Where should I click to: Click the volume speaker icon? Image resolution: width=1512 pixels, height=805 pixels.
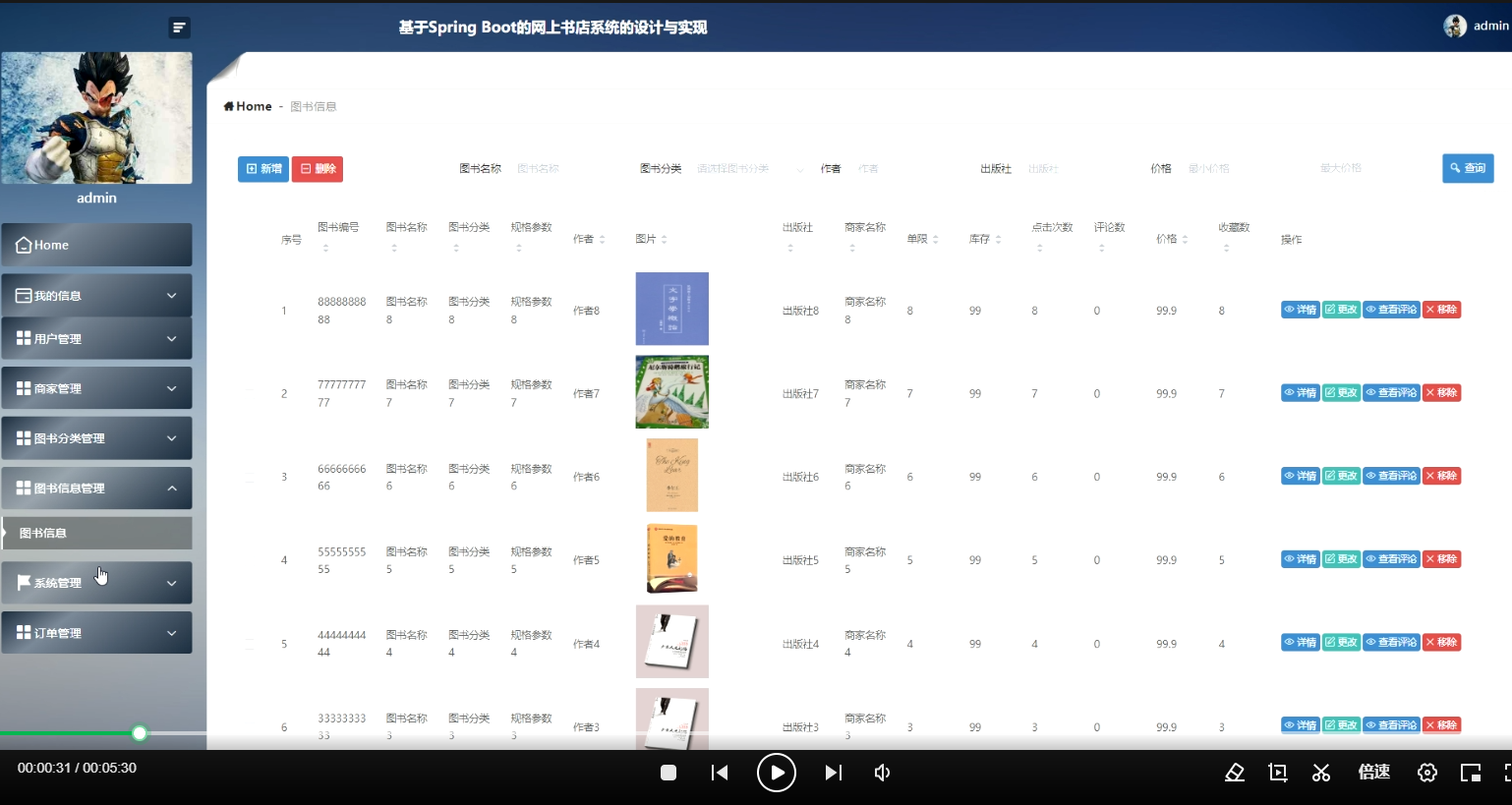(881, 773)
